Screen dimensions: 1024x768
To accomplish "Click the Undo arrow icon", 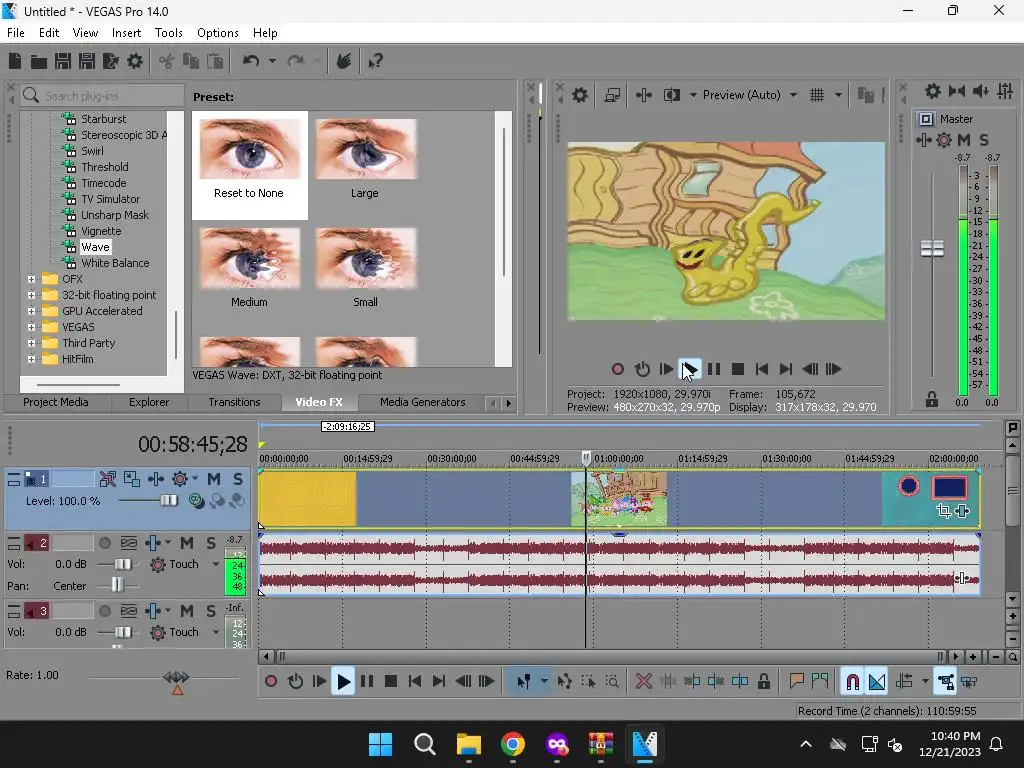I will [251, 61].
